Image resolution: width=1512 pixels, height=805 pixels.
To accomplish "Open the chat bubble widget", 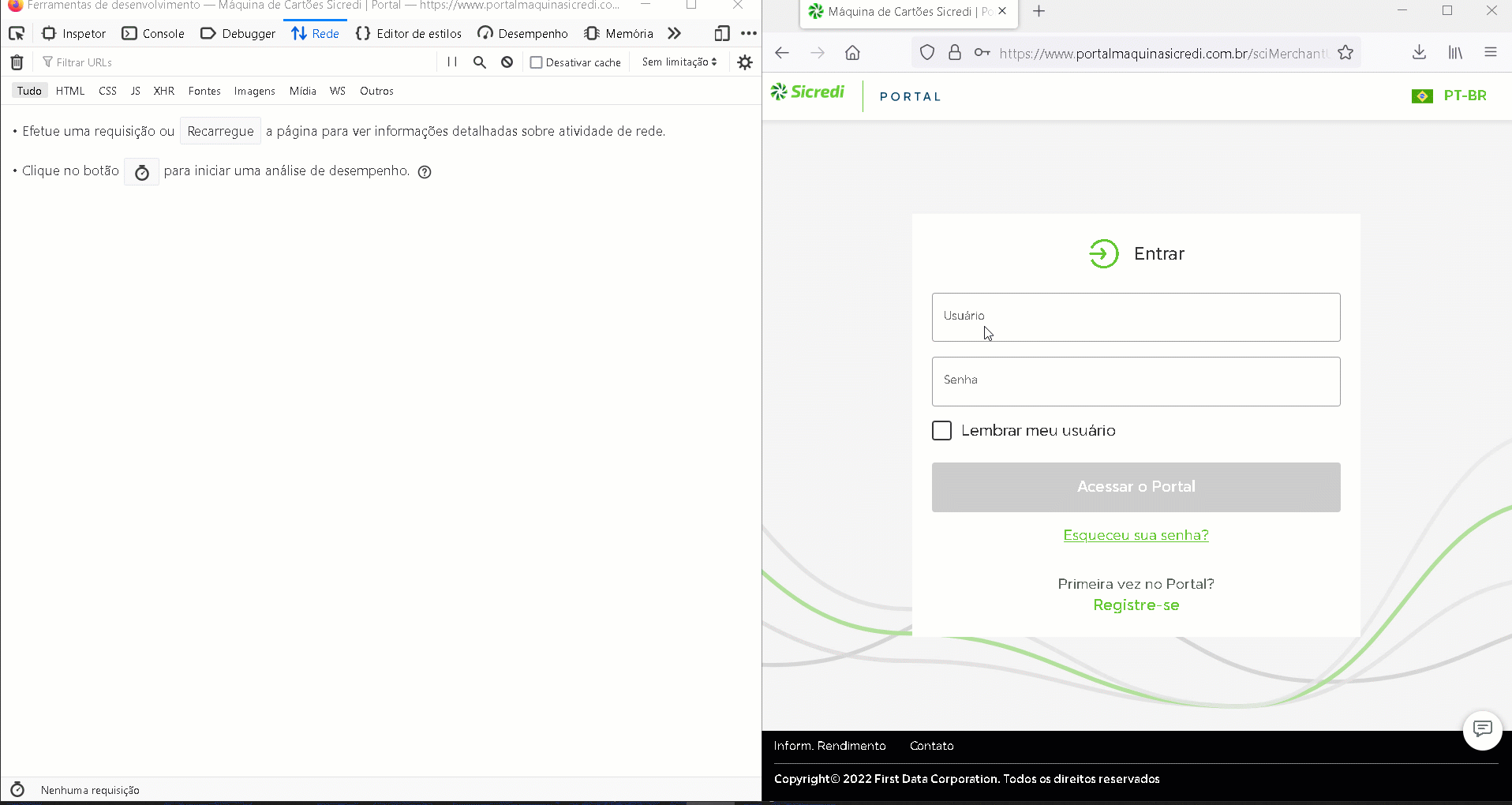I will 1482,730.
